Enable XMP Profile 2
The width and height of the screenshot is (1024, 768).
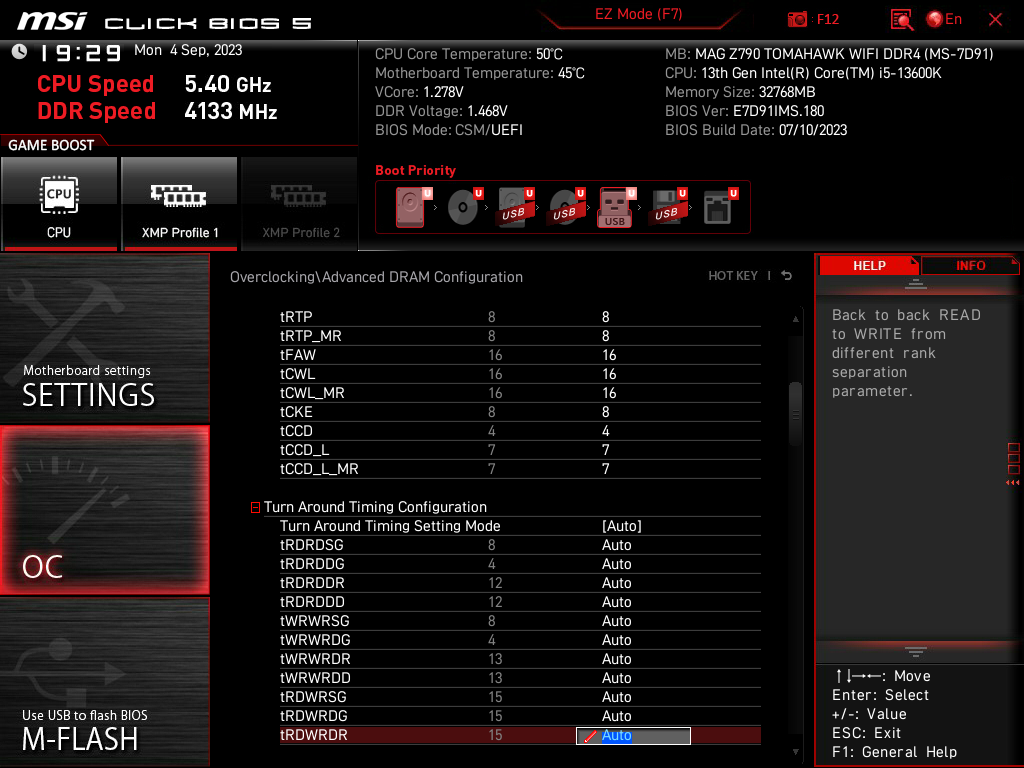(300, 204)
